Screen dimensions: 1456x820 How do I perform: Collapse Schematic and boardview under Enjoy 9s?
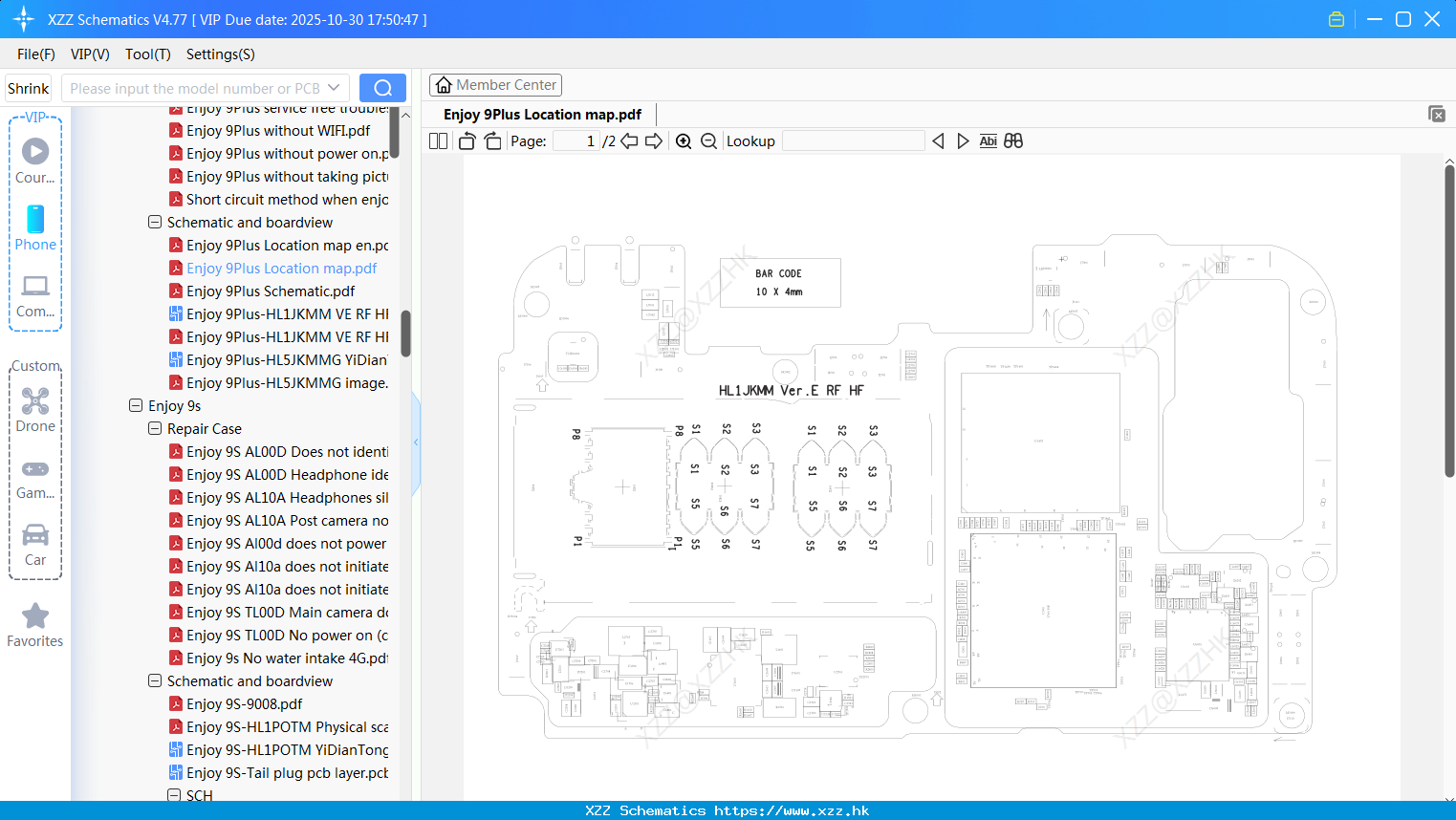tap(155, 680)
